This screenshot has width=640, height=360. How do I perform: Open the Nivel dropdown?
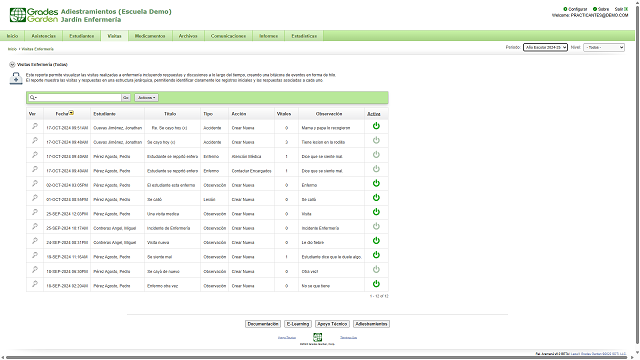click(x=604, y=47)
